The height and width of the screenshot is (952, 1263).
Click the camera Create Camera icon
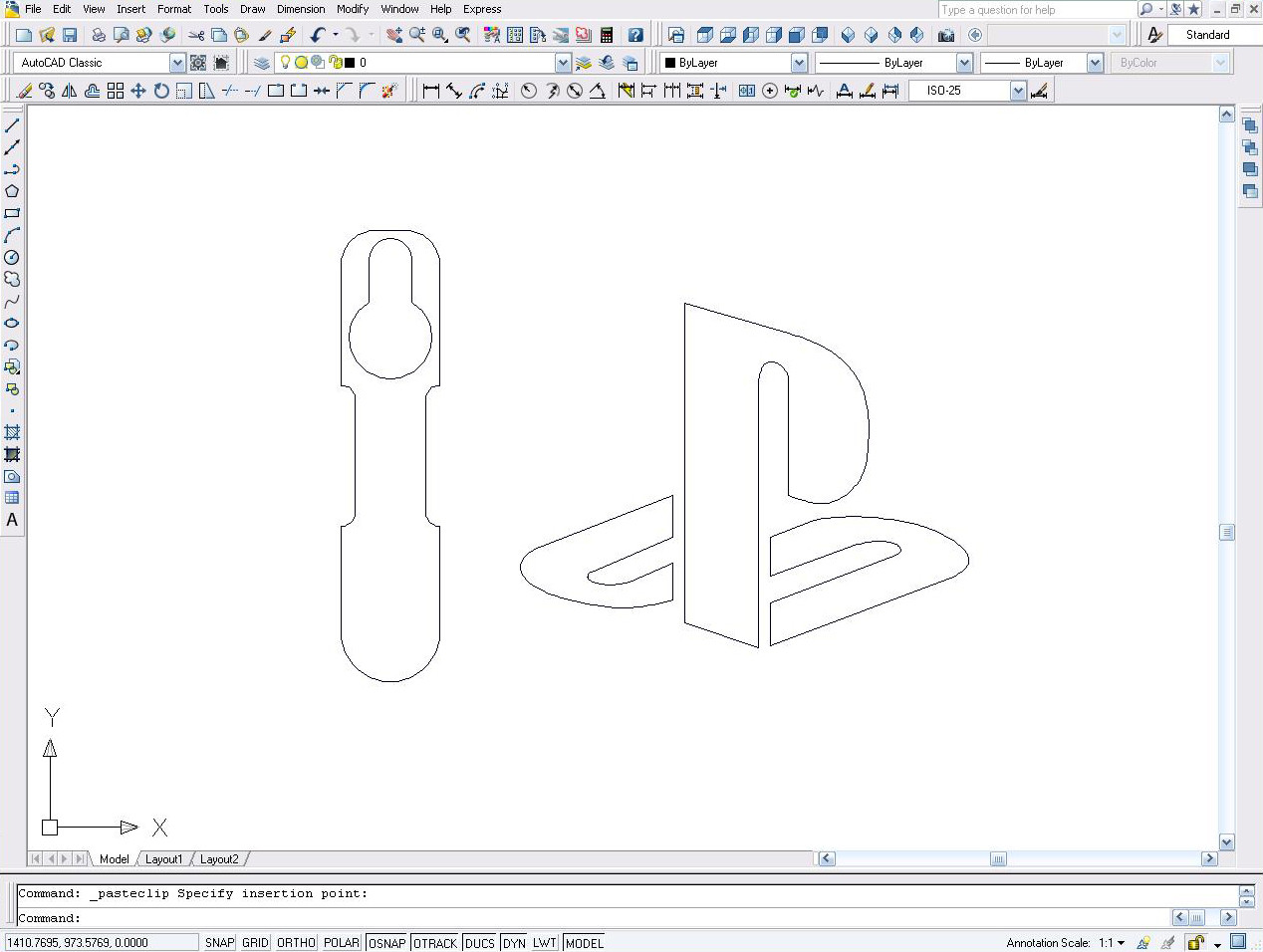pos(946,35)
